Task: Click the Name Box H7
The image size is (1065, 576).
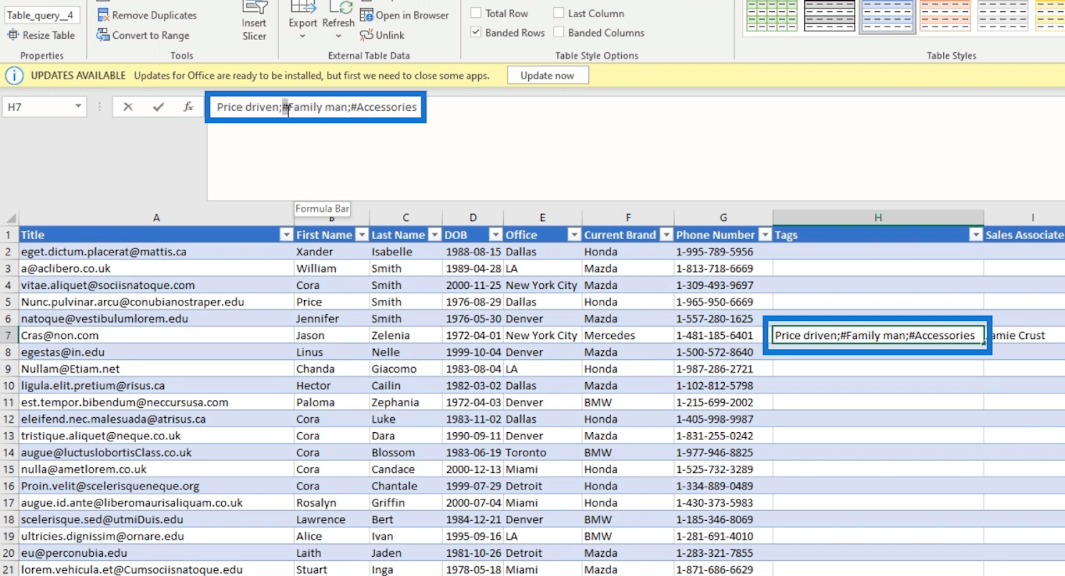Action: point(38,107)
